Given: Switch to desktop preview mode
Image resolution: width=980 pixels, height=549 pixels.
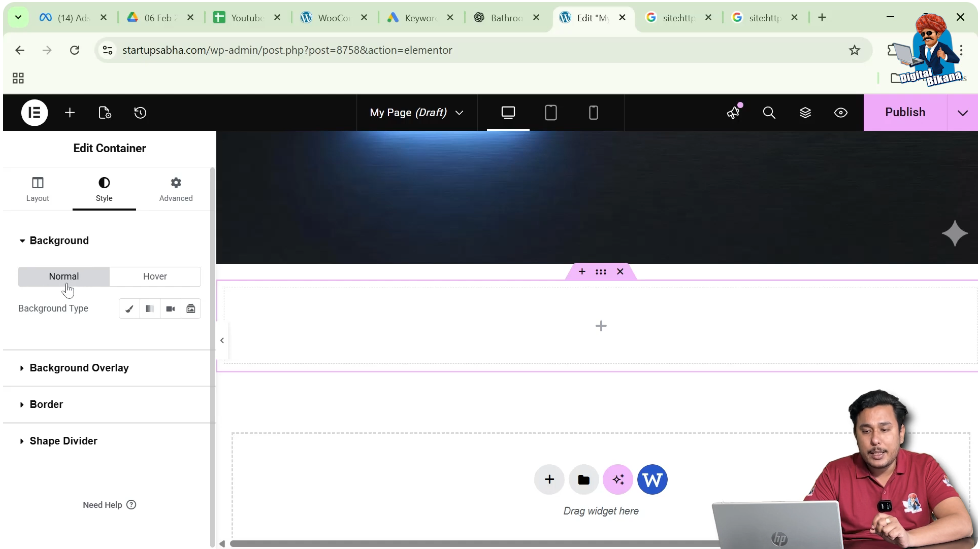Looking at the screenshot, I should coord(508,113).
